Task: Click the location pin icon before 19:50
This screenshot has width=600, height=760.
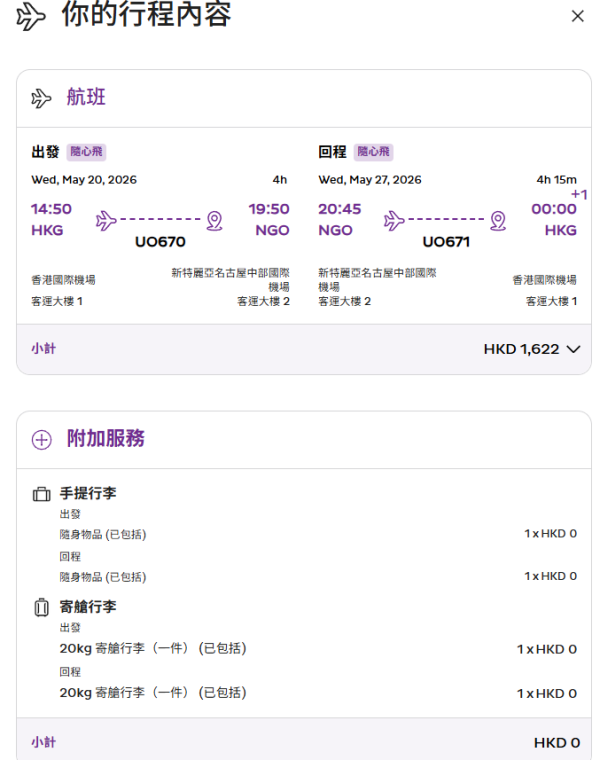Action: (214, 220)
